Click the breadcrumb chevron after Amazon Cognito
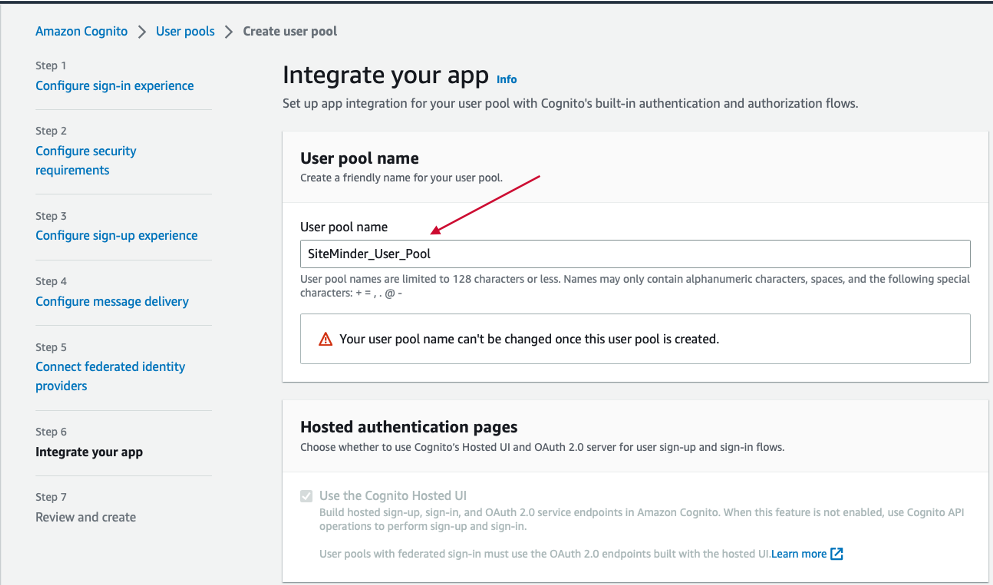 pos(142,32)
